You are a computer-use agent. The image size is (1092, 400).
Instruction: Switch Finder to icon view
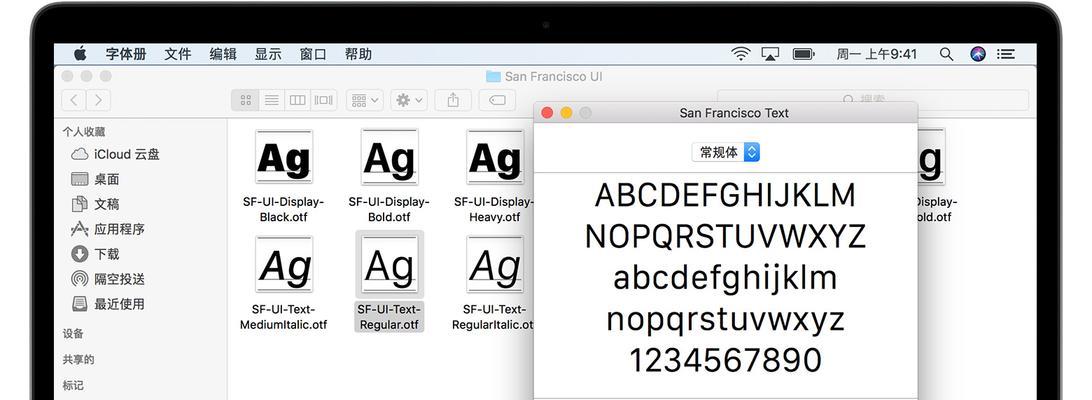pyautogui.click(x=245, y=100)
